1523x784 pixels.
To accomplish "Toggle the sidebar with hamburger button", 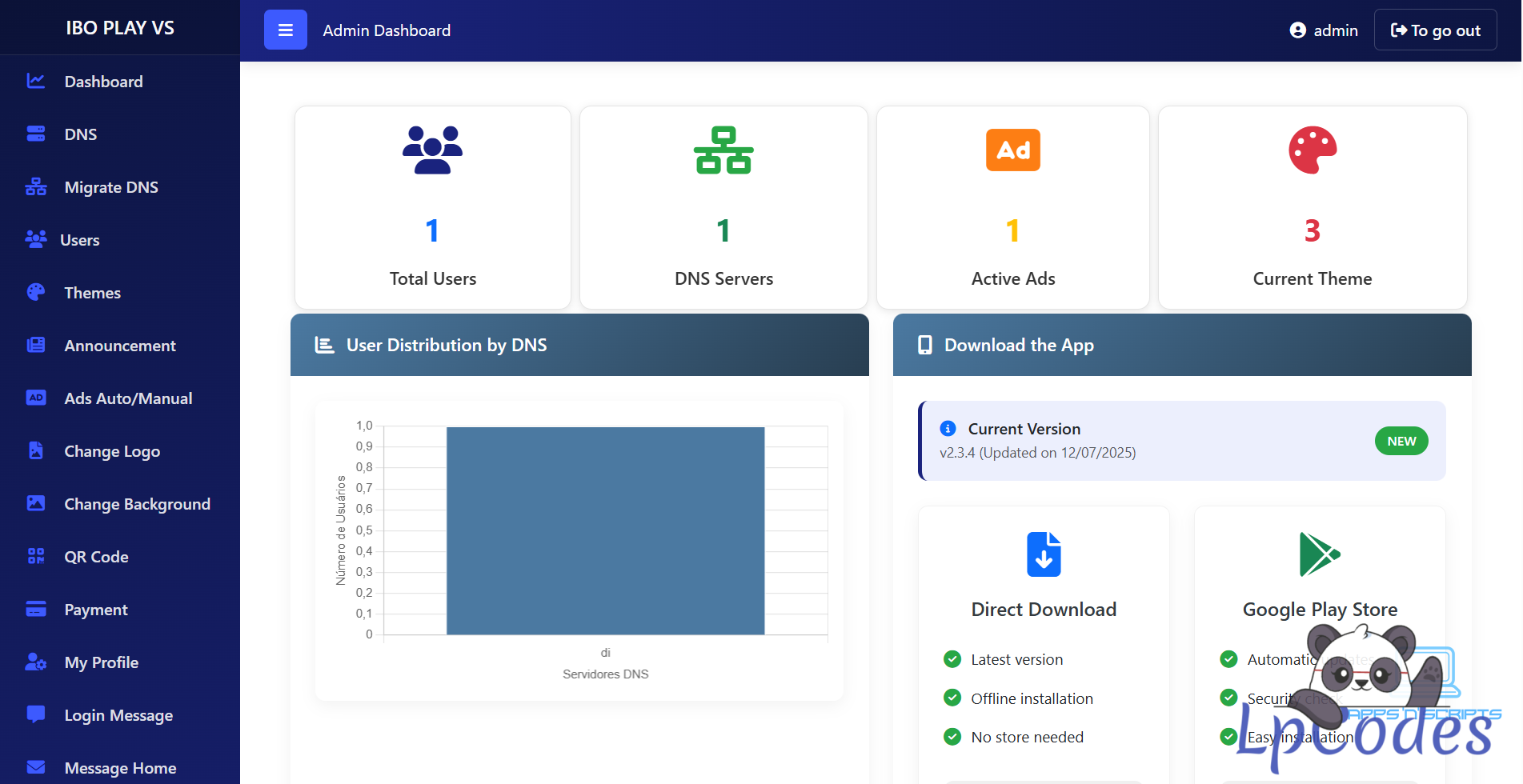I will [x=285, y=30].
